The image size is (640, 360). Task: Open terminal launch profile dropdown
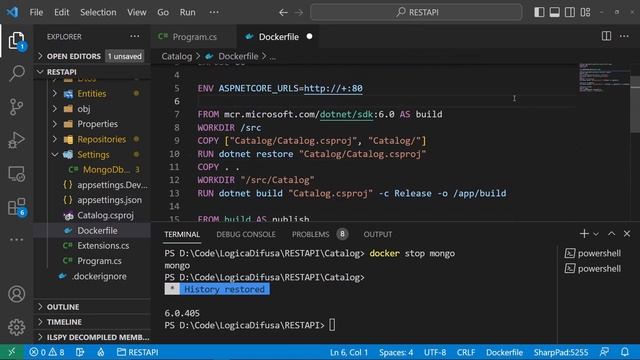tap(596, 234)
